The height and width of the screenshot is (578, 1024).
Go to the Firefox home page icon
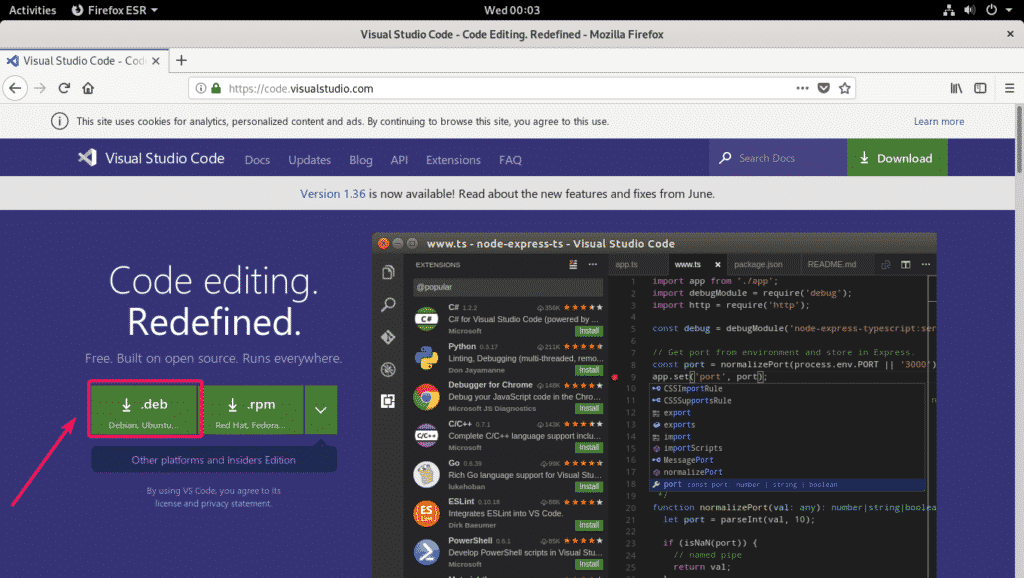coord(88,88)
